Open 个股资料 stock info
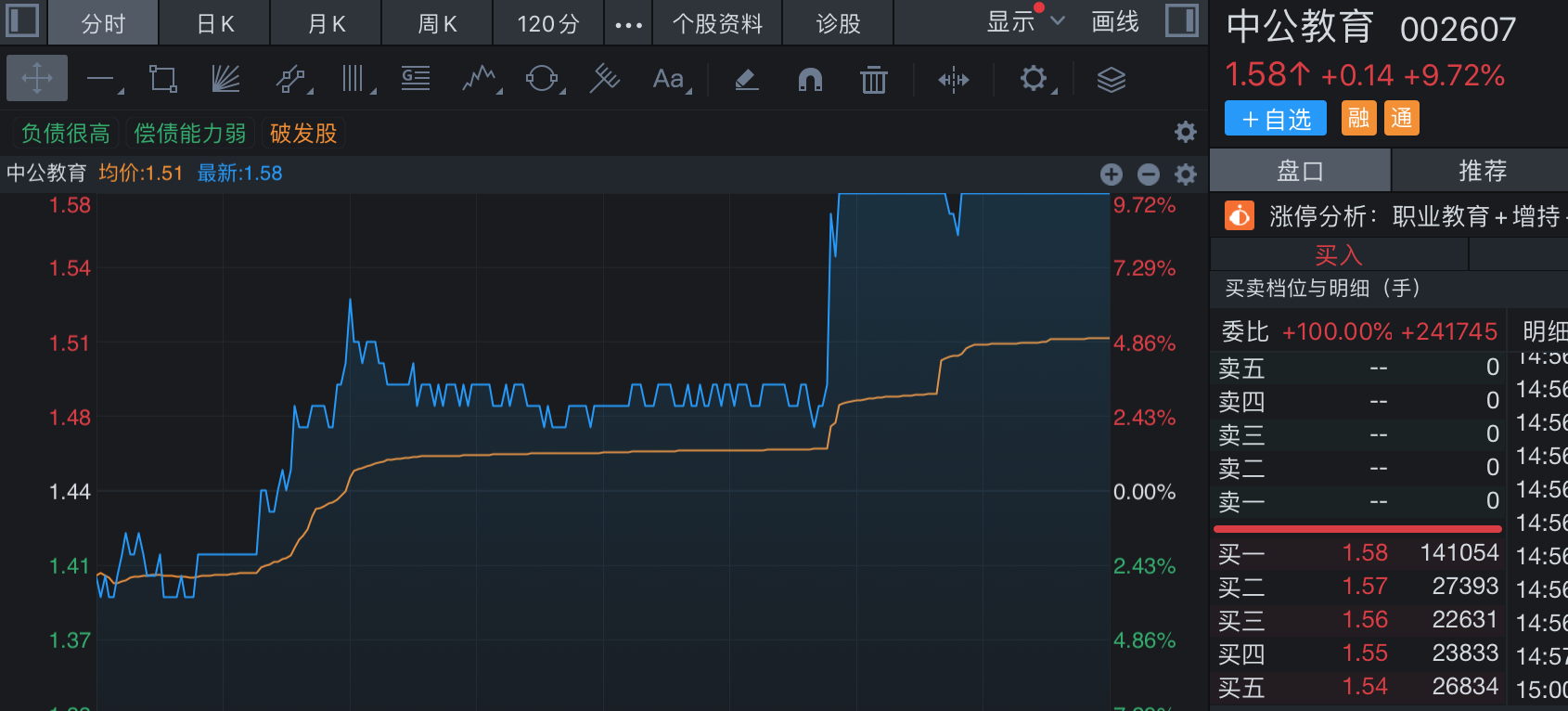The image size is (1568, 711). 717,23
